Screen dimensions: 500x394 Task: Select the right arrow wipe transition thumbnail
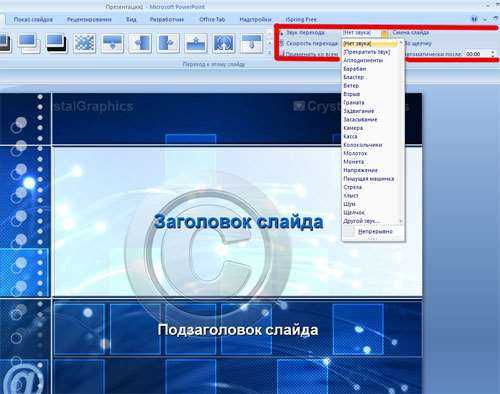click(168, 44)
